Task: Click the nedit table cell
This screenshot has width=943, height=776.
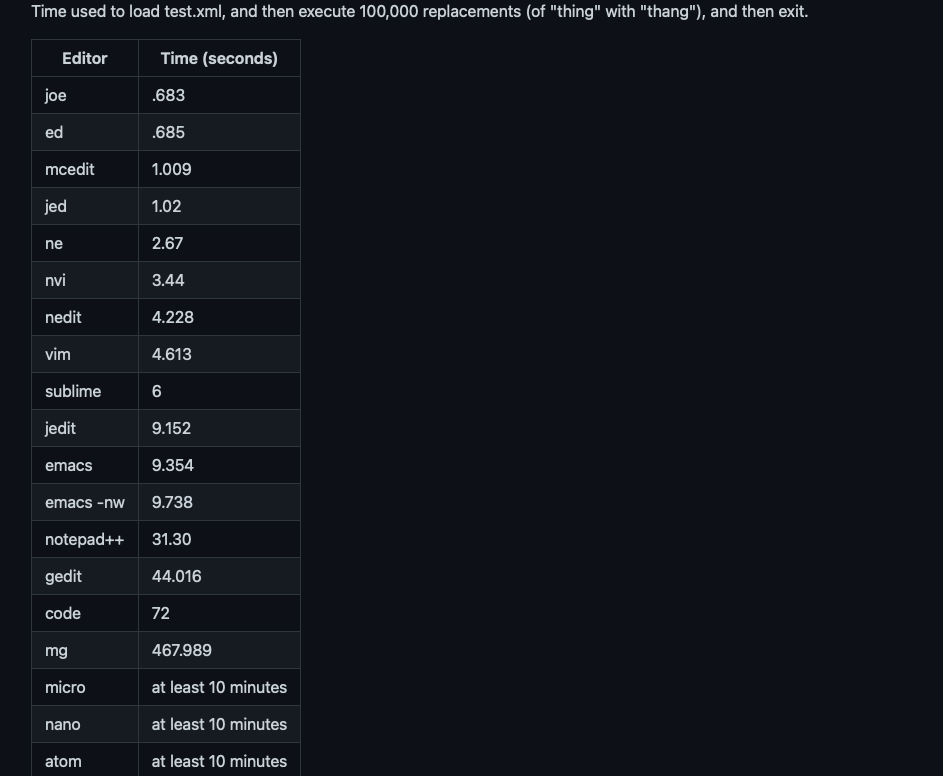Action: tap(85, 317)
